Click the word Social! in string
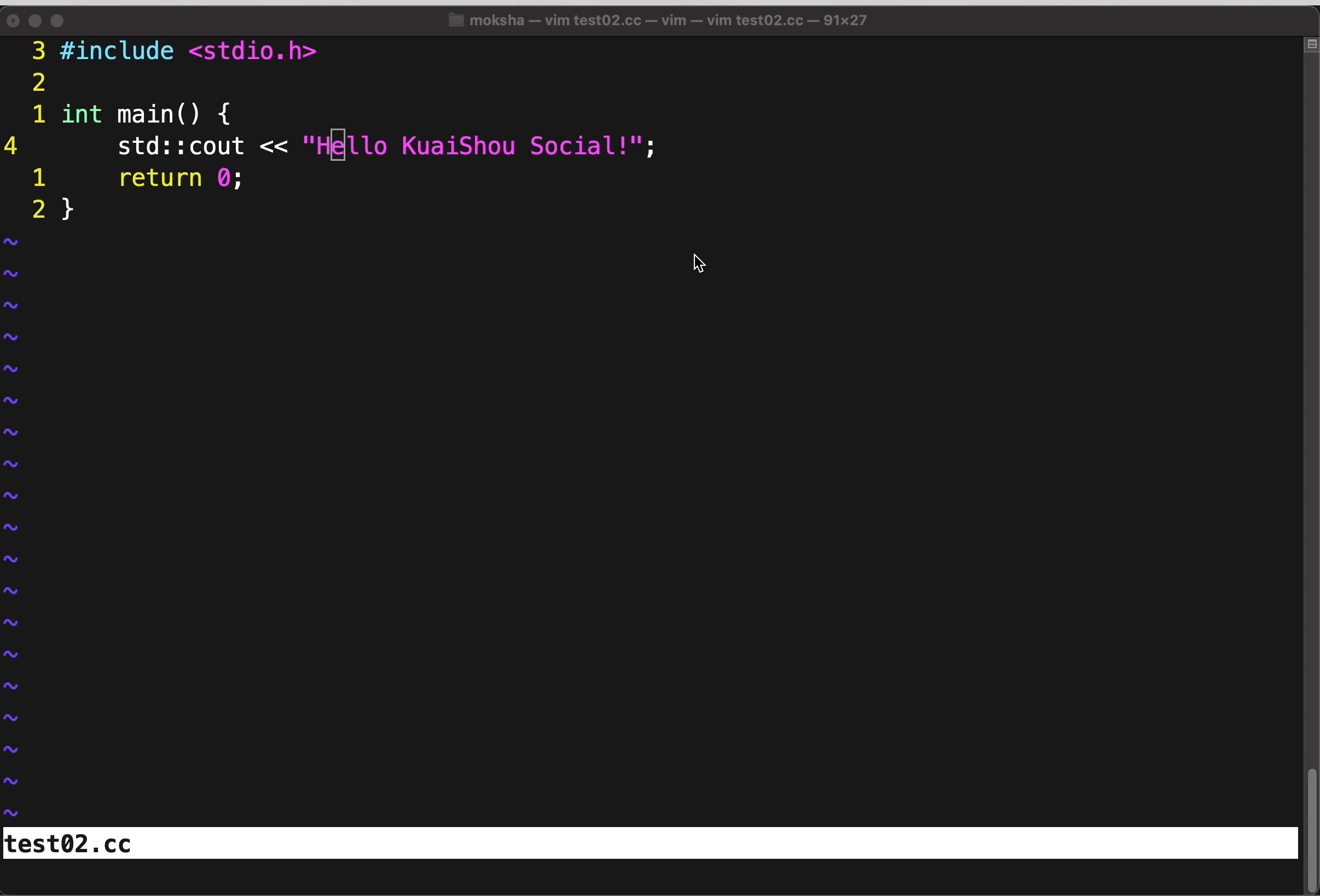This screenshot has width=1320, height=896. (x=578, y=147)
